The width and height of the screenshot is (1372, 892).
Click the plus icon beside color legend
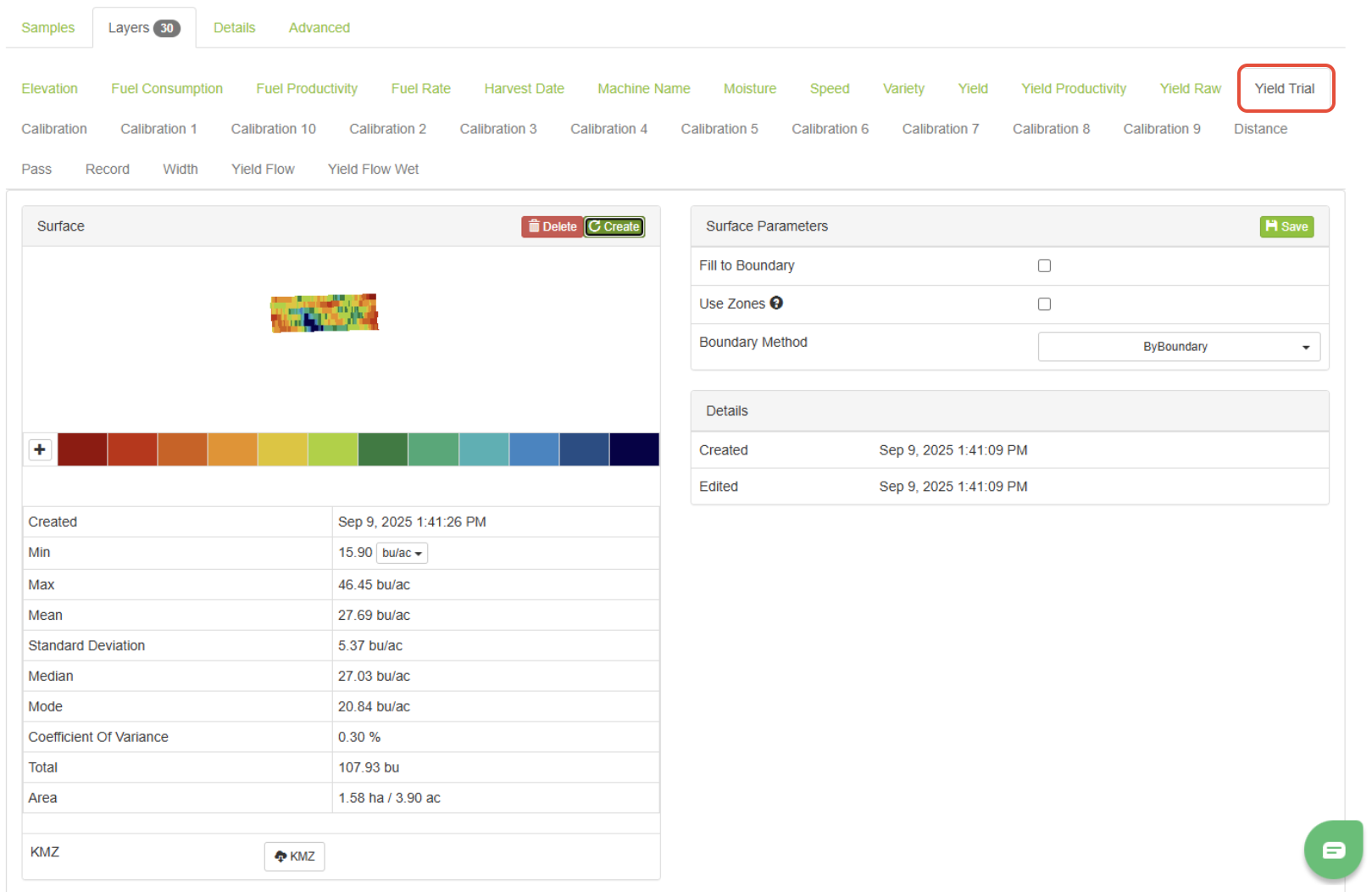(40, 449)
